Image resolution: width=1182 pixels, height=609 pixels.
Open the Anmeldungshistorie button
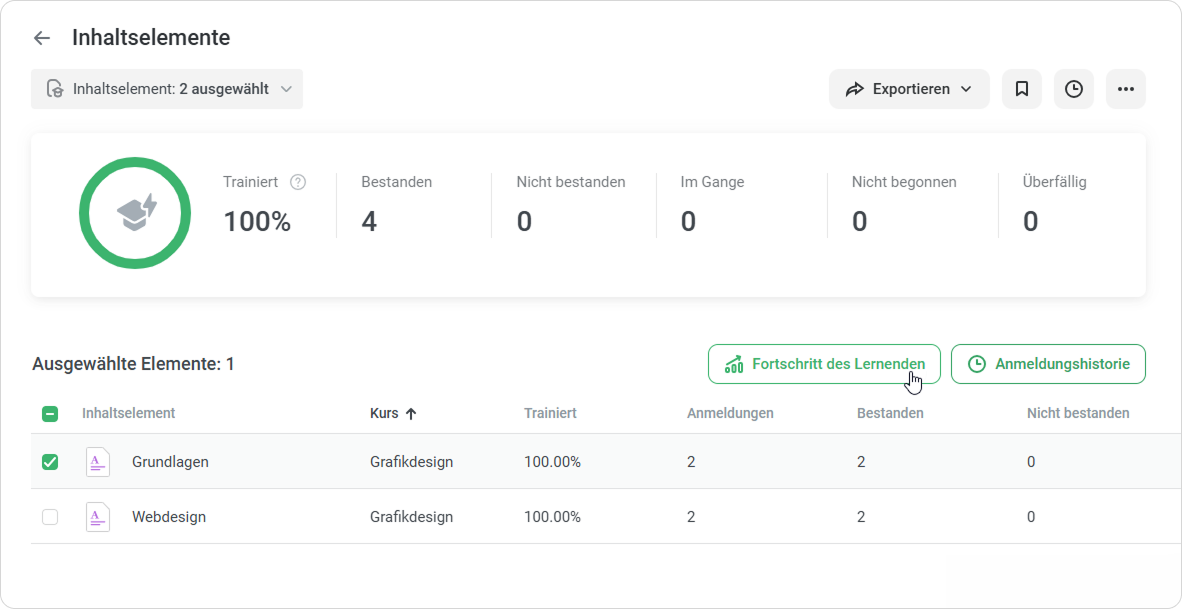(1049, 364)
